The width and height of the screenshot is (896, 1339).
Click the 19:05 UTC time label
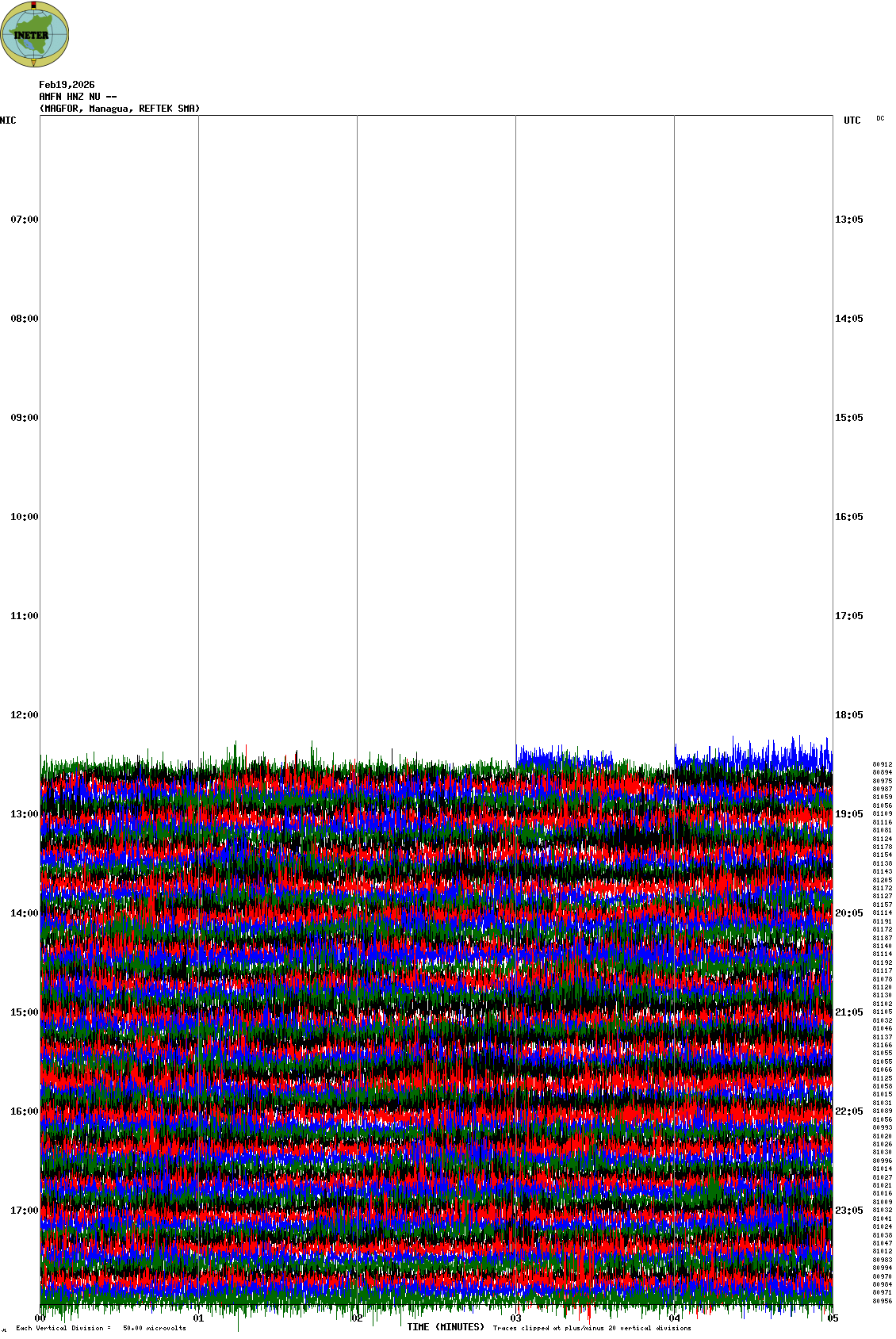(848, 814)
